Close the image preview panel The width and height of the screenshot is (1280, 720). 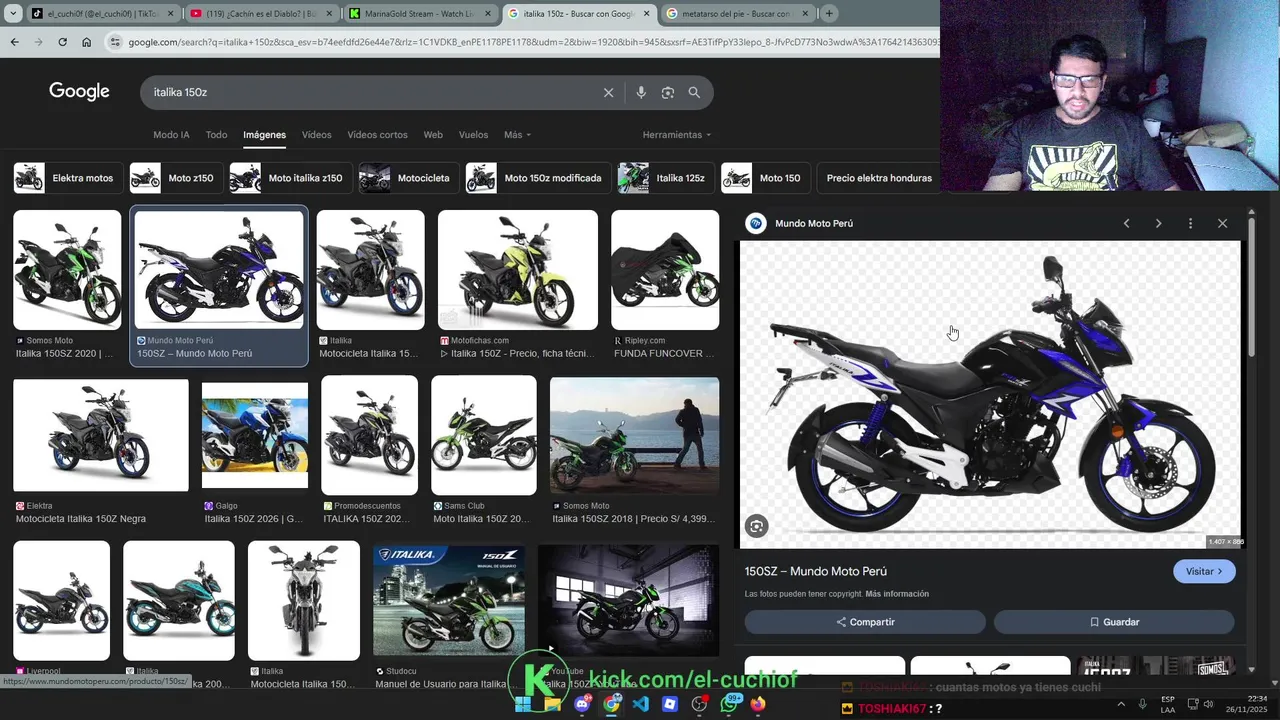tap(1222, 223)
